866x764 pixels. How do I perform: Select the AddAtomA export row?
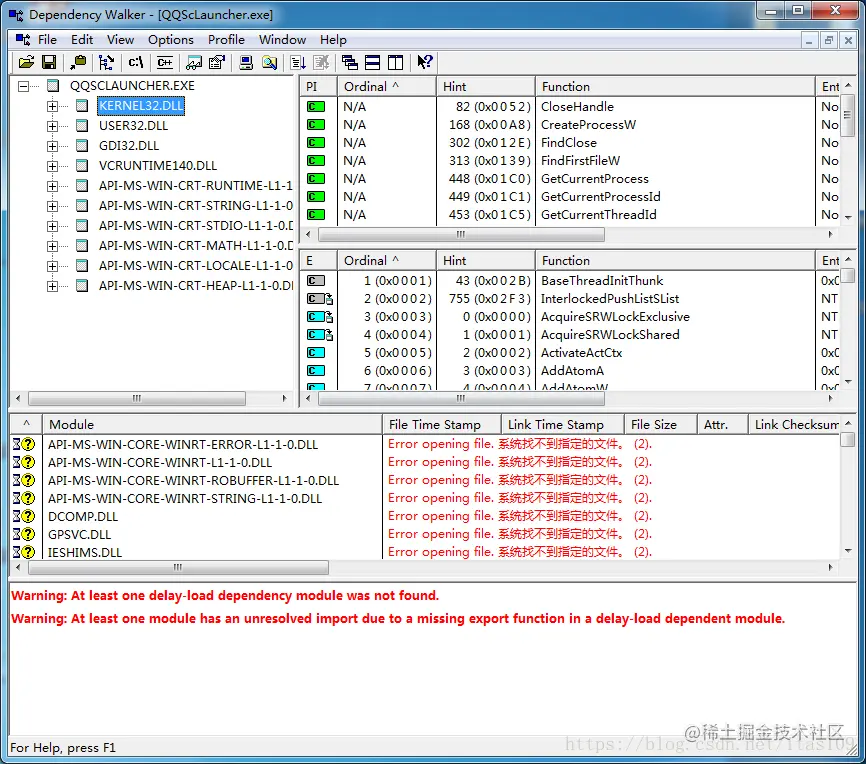(x=570, y=371)
